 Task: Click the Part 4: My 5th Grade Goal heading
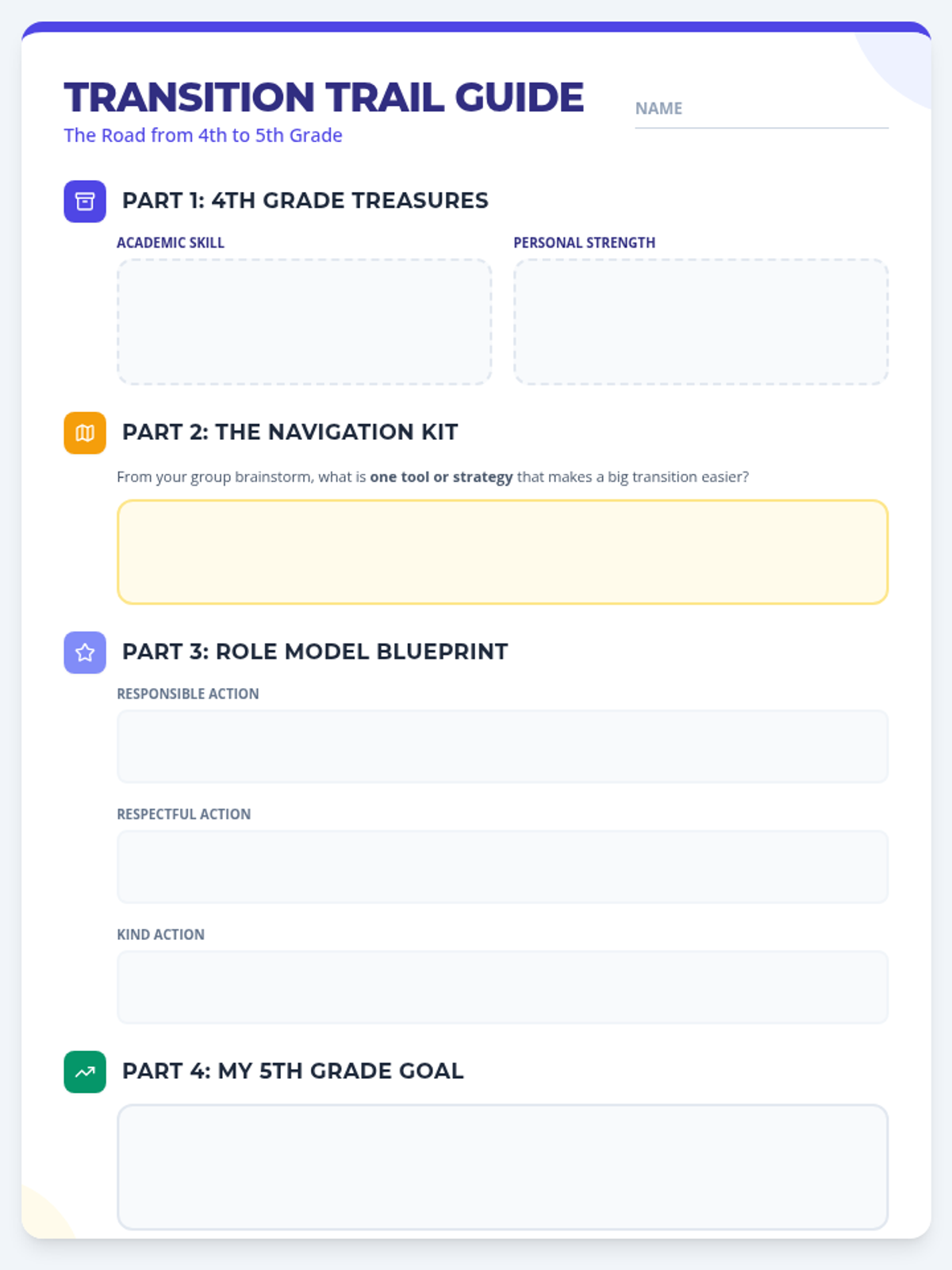292,1071
